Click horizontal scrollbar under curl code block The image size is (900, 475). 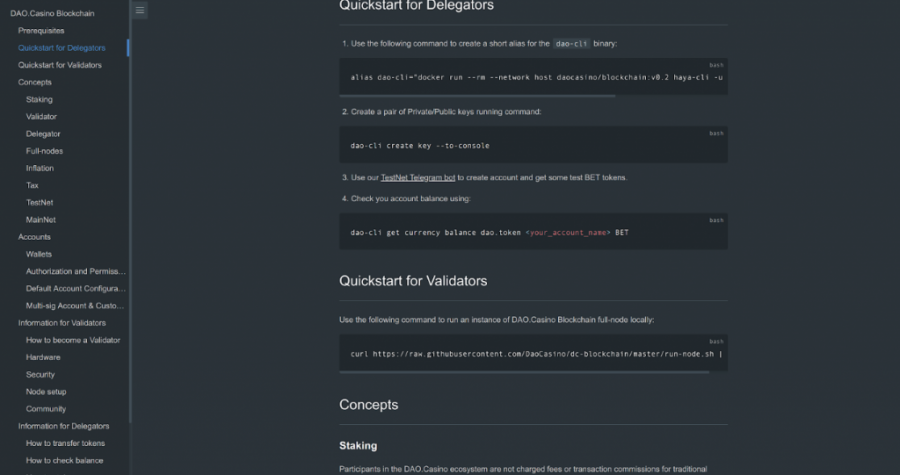pyautogui.click(x=524, y=372)
